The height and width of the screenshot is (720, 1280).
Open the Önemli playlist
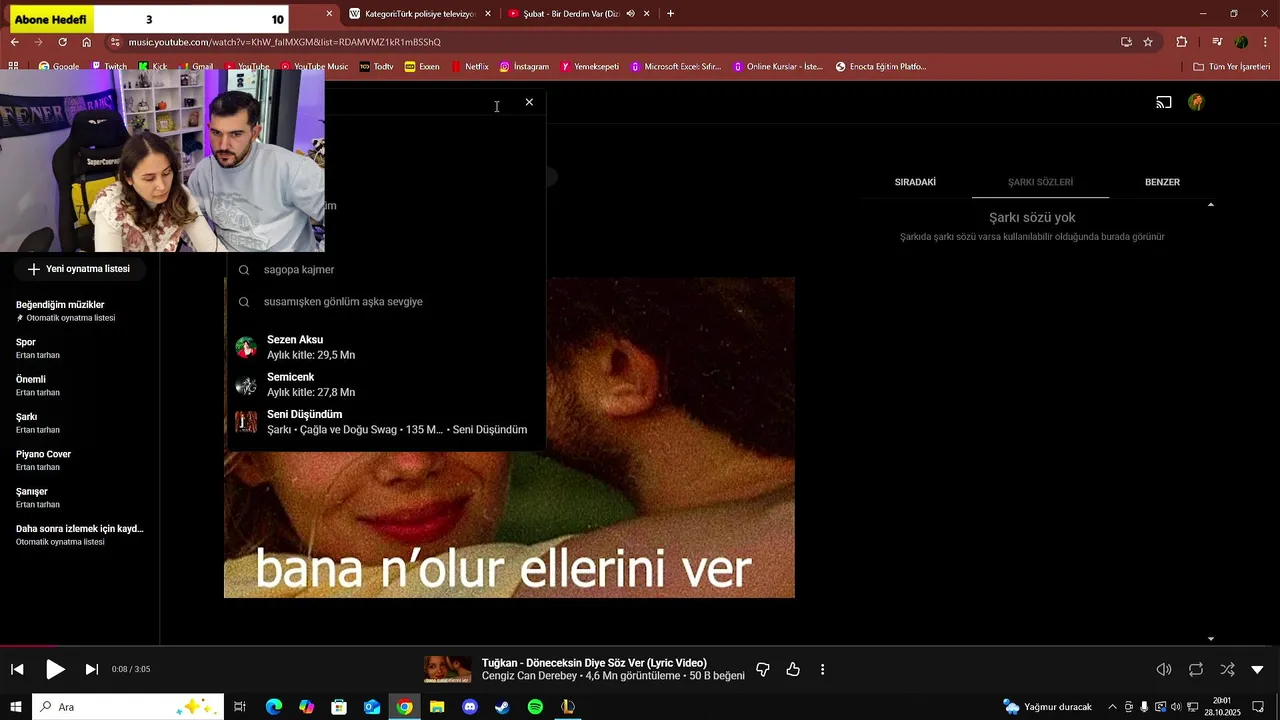point(80,386)
